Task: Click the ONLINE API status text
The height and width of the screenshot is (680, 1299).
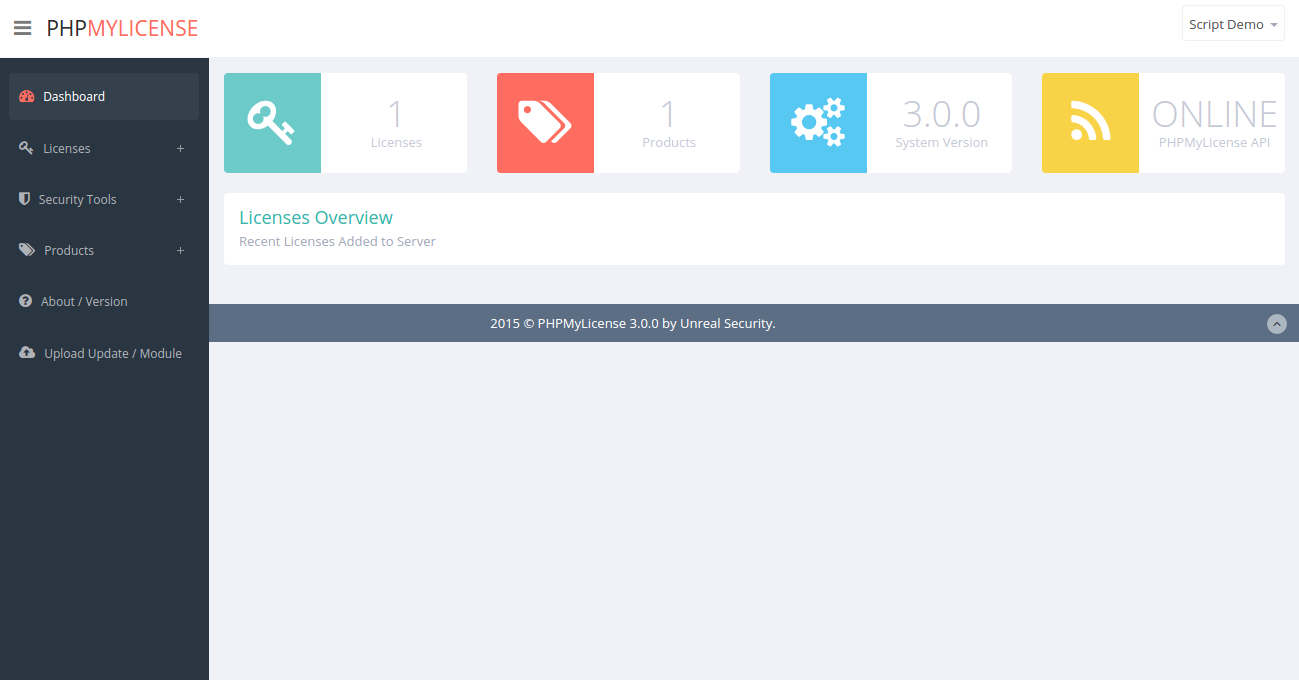Action: click(x=1214, y=115)
